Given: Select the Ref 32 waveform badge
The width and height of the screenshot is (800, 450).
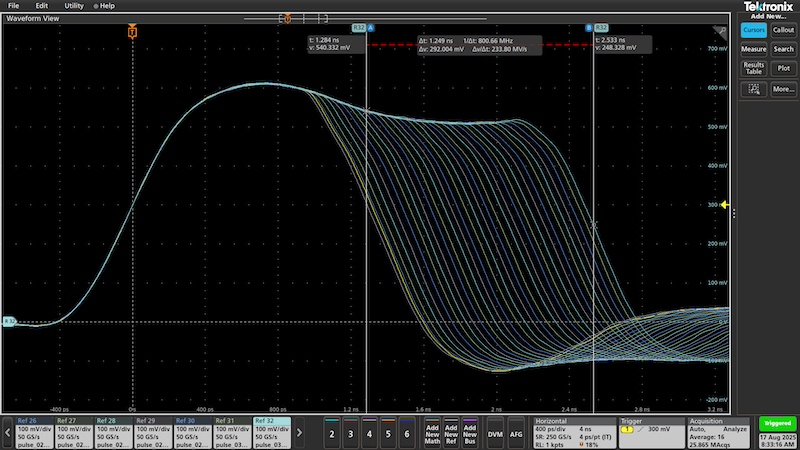Looking at the screenshot, I should [272, 433].
